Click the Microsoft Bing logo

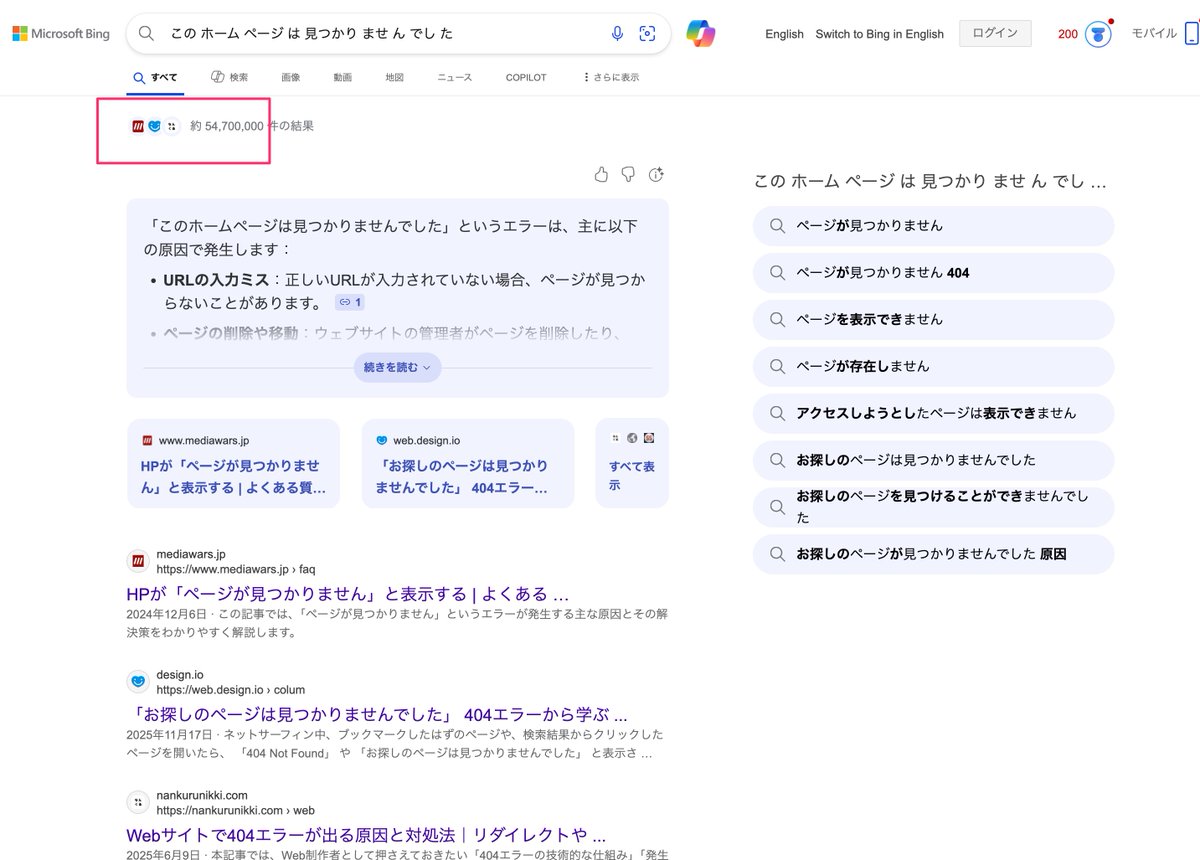[x=61, y=34]
